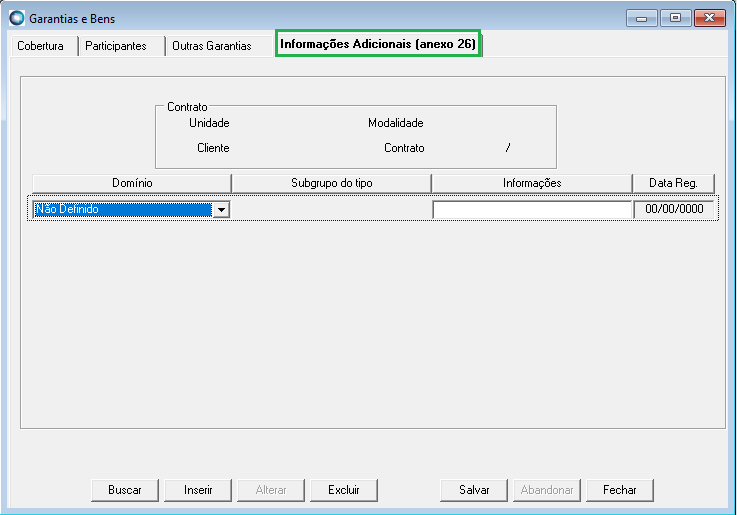Expand the Domínio dropdown arrow
Image resolution: width=737 pixels, height=515 pixels.
(221, 210)
